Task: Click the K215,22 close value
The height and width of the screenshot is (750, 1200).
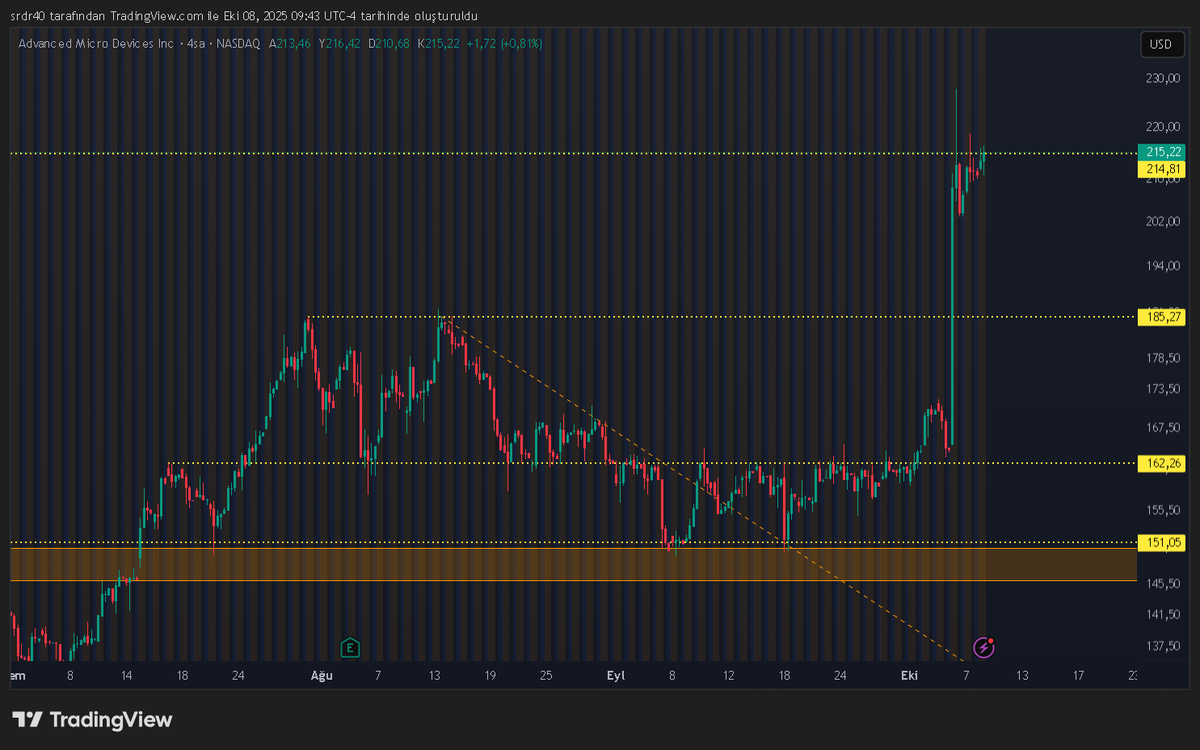Action: coord(439,44)
